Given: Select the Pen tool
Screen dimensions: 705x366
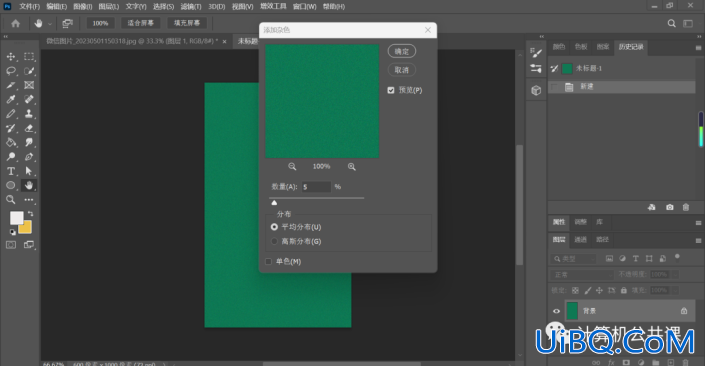Looking at the screenshot, I should pyautogui.click(x=29, y=157).
